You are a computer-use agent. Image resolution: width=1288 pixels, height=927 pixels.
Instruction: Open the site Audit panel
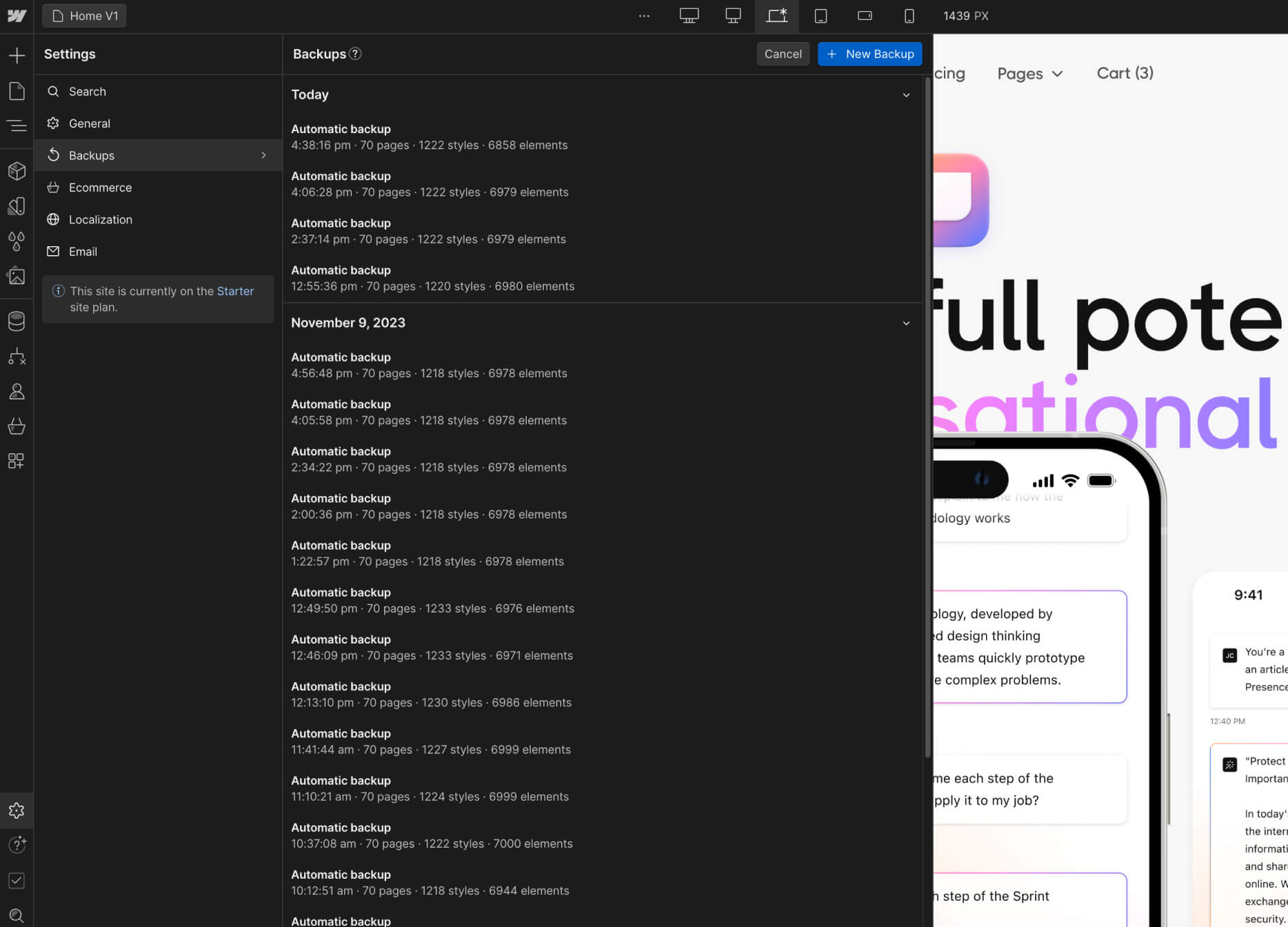[x=17, y=880]
